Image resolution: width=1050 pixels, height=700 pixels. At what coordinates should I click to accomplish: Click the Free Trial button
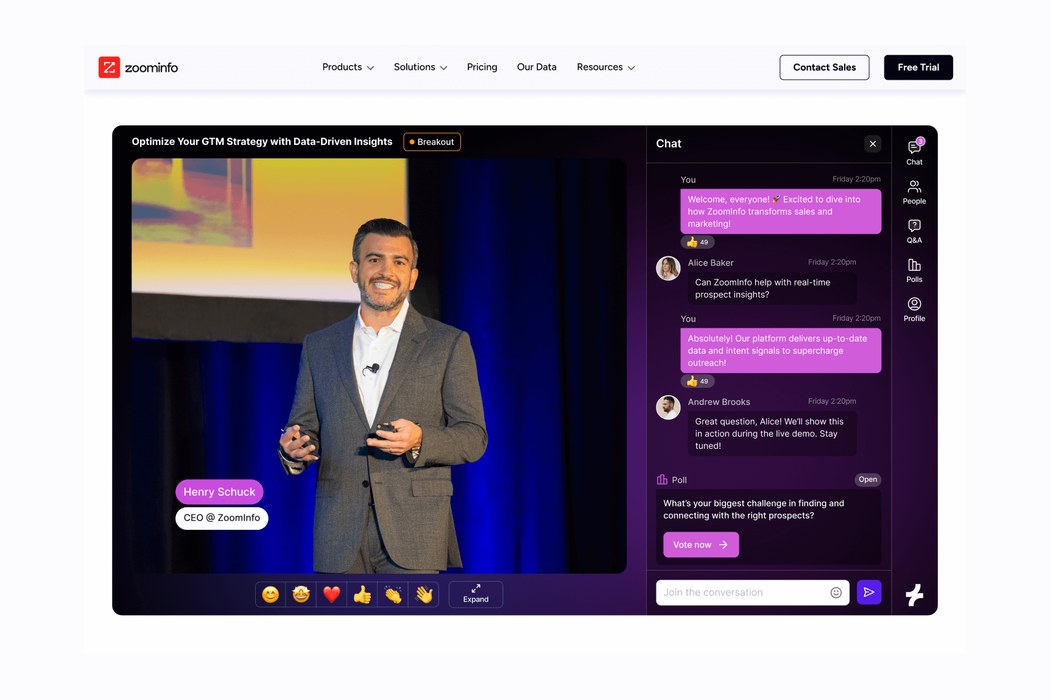coord(918,67)
